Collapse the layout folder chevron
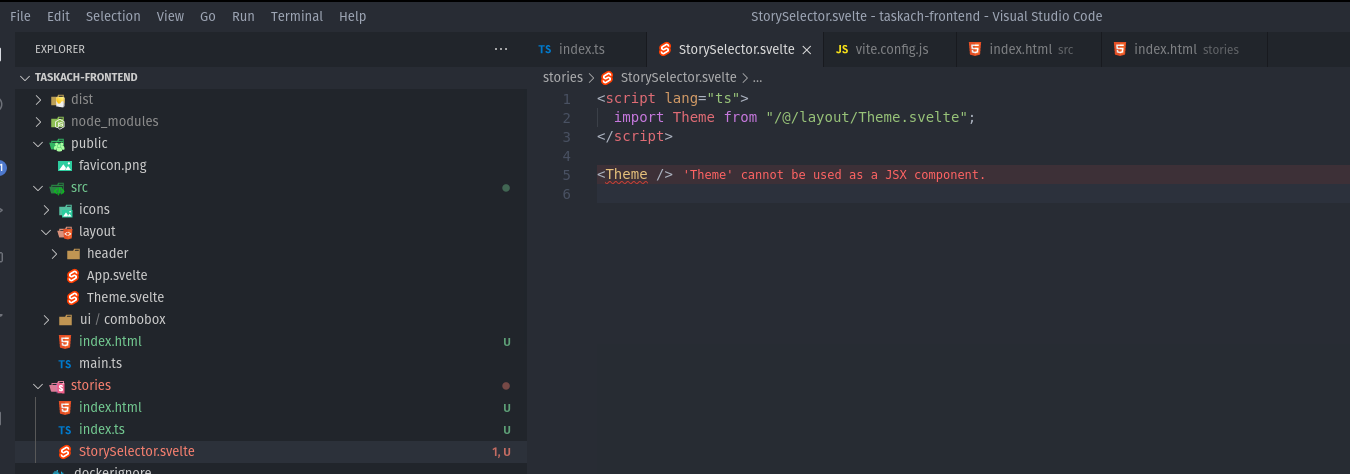The image size is (1350, 474). (46, 231)
